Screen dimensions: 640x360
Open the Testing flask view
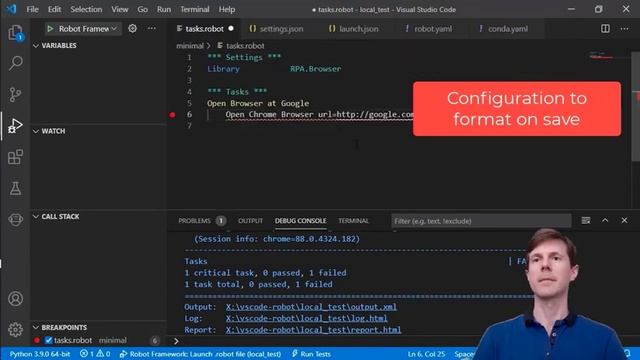pos(16,188)
